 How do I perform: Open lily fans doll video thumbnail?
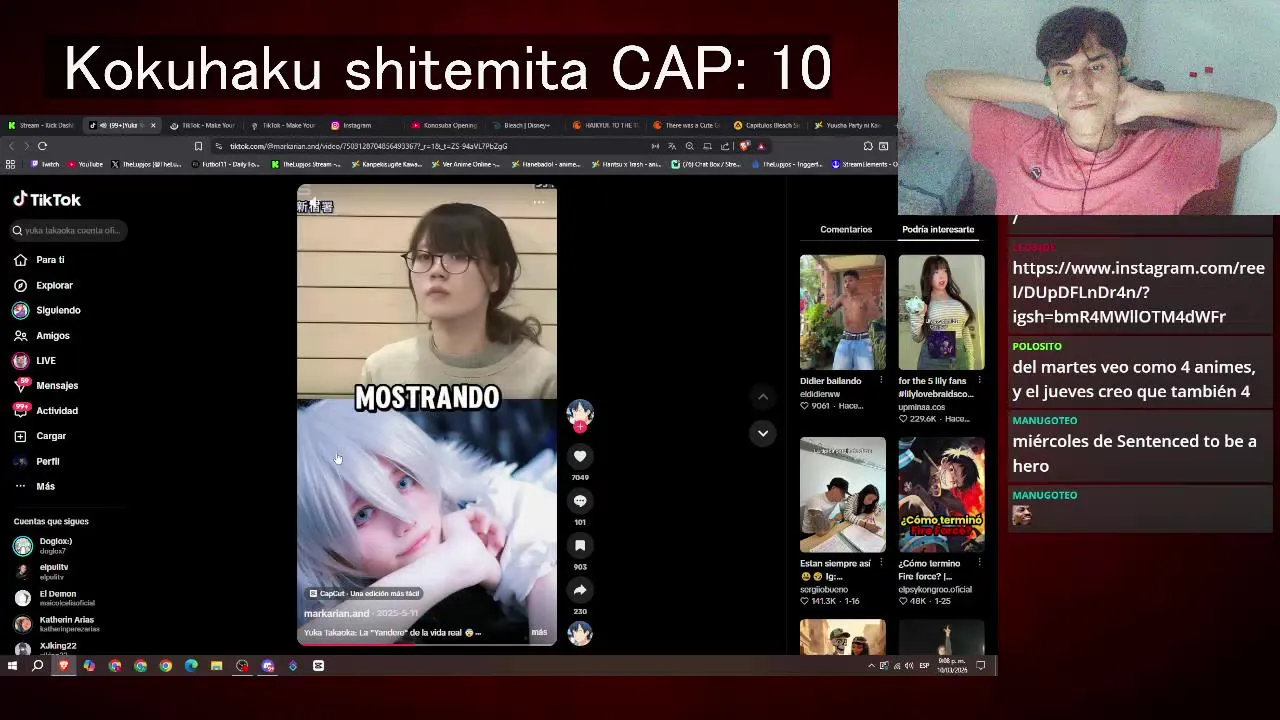point(941,312)
